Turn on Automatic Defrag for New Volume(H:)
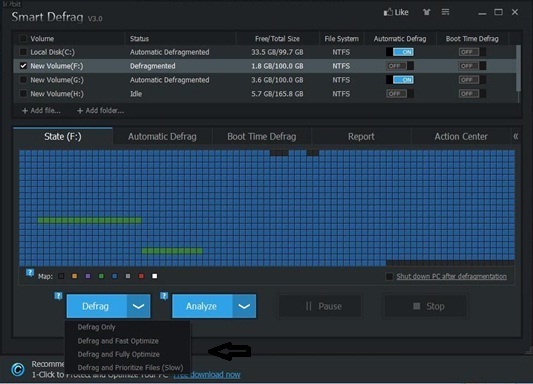This screenshot has height=384, width=533. coord(400,94)
